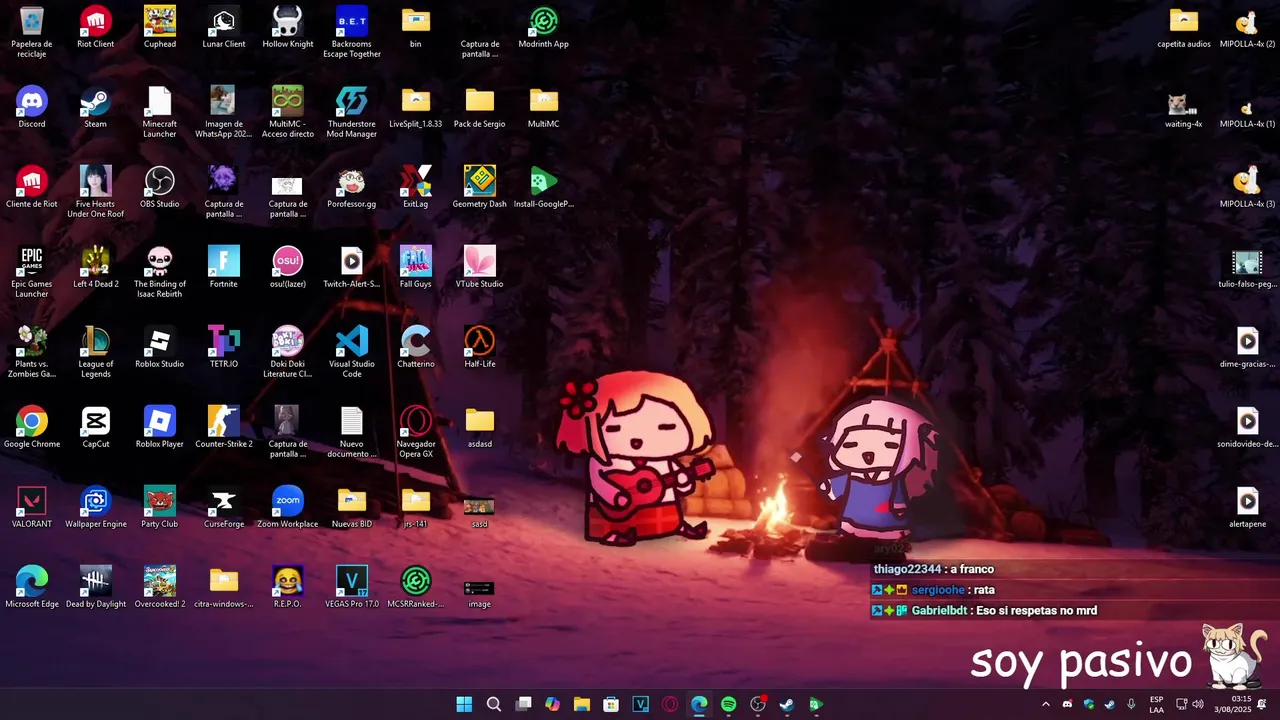Select the waiting-4x image file
The image size is (1280, 720).
1184,107
